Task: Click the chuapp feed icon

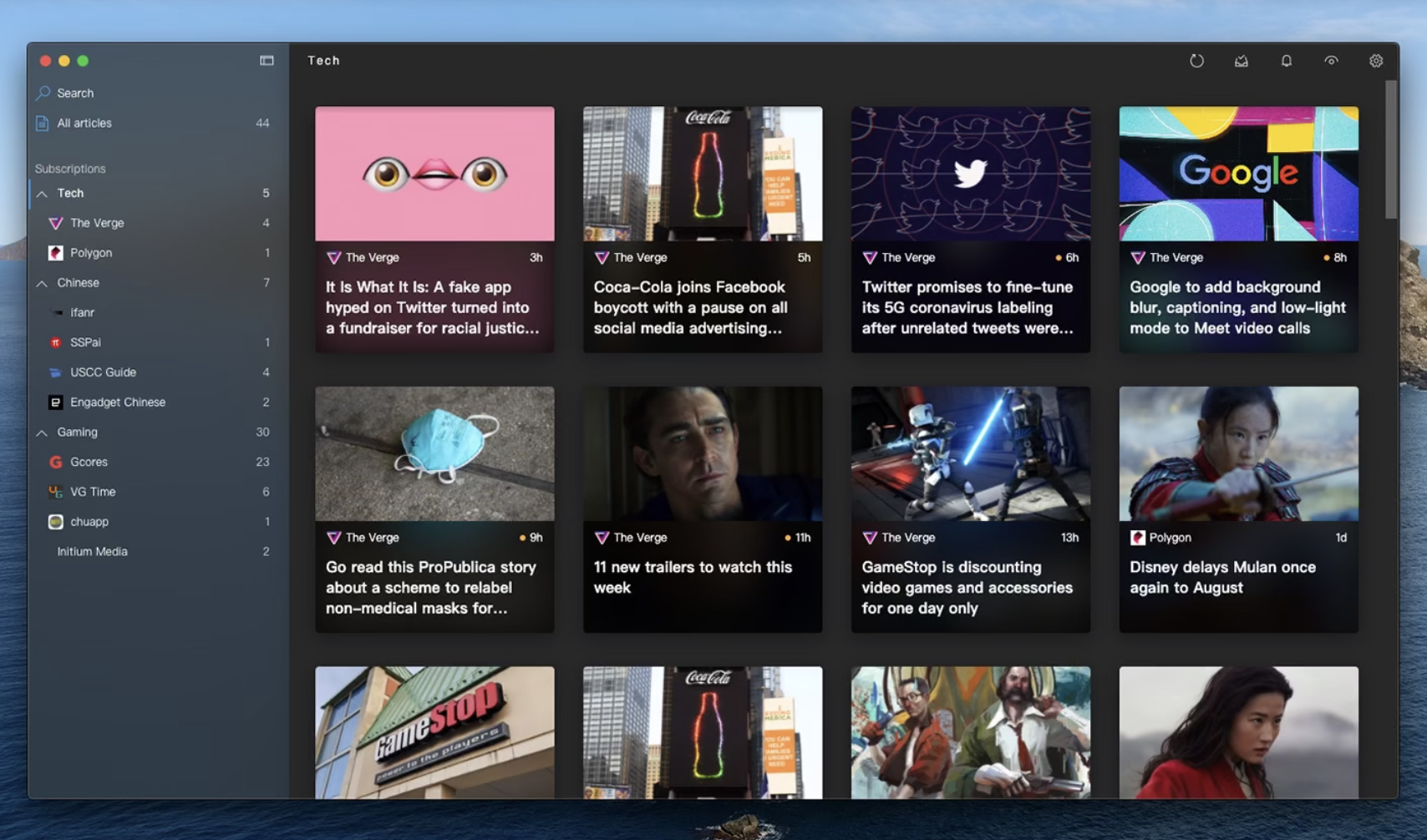Action: (x=56, y=522)
